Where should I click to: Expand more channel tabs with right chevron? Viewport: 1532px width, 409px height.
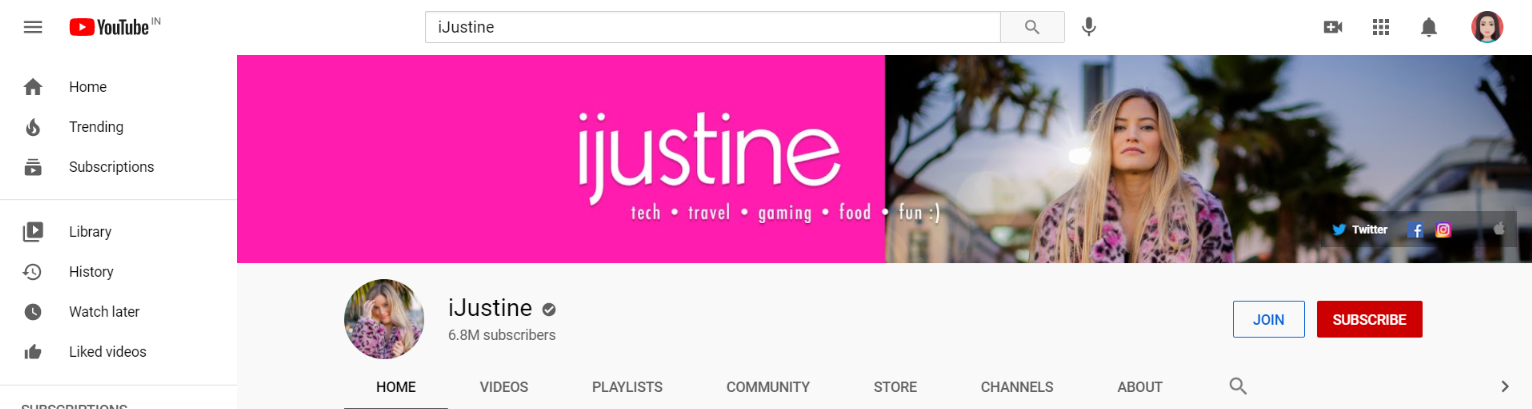pyautogui.click(x=1505, y=386)
